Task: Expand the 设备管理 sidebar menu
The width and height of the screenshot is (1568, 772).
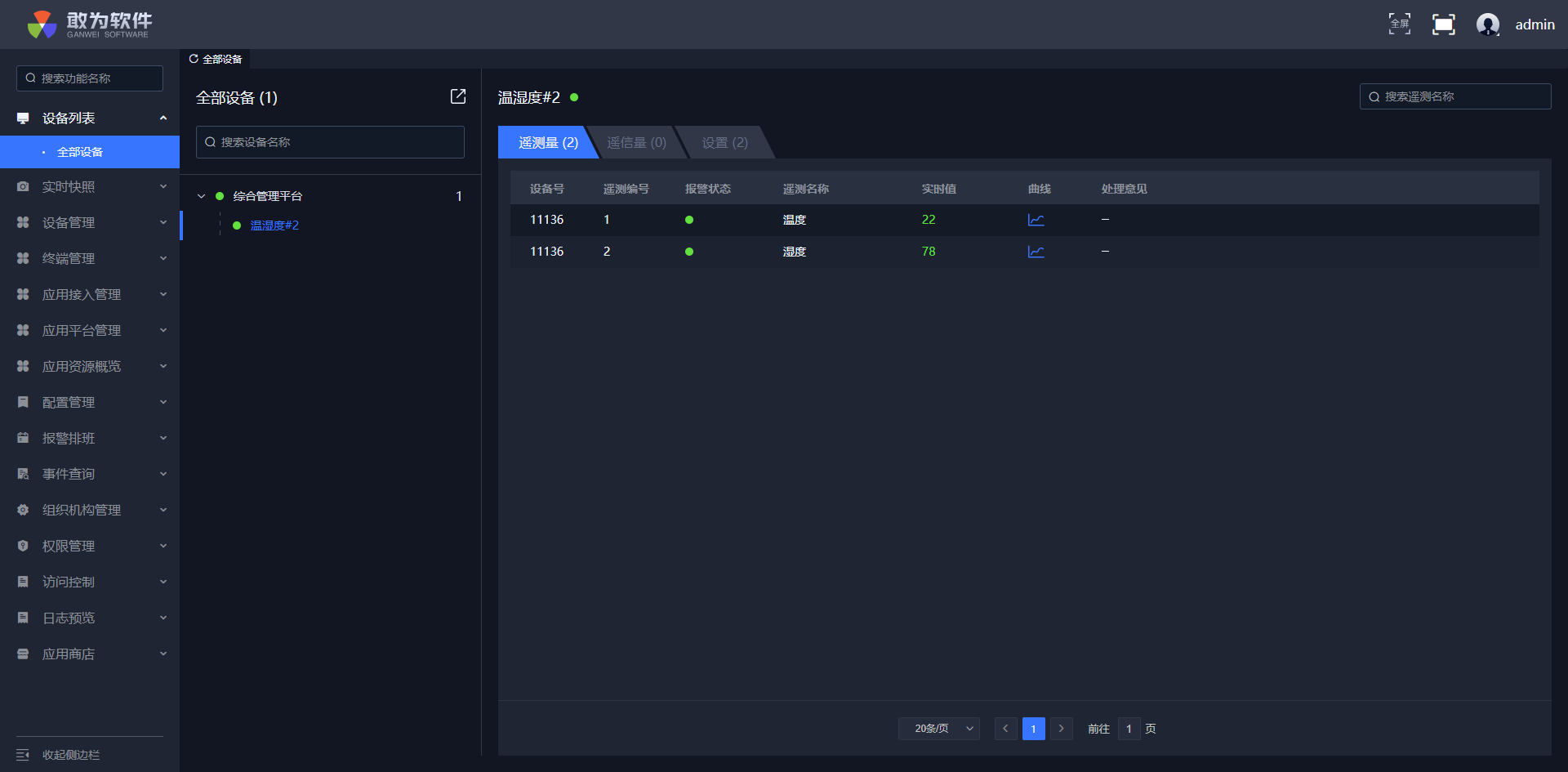Action: (90, 222)
